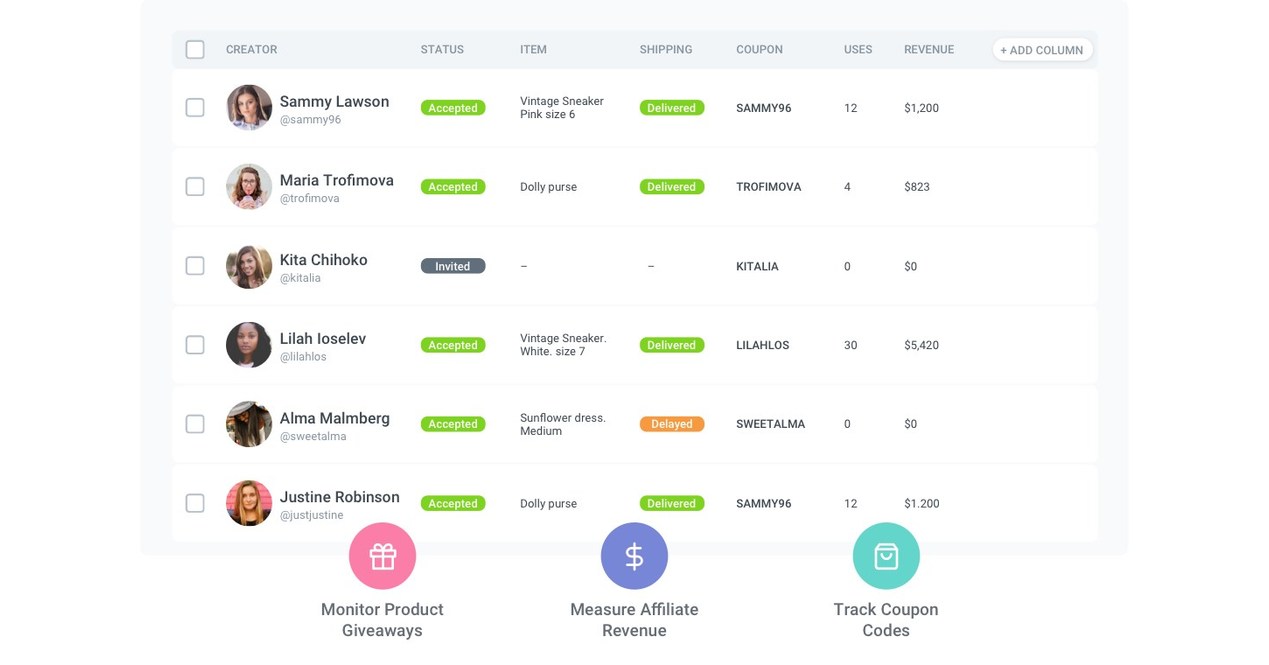
Task: Open the bag icon for Track Coupon Codes
Action: tap(886, 556)
